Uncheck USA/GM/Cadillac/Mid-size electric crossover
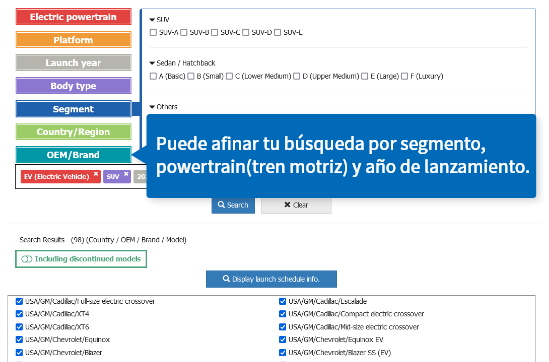 [x=283, y=327]
